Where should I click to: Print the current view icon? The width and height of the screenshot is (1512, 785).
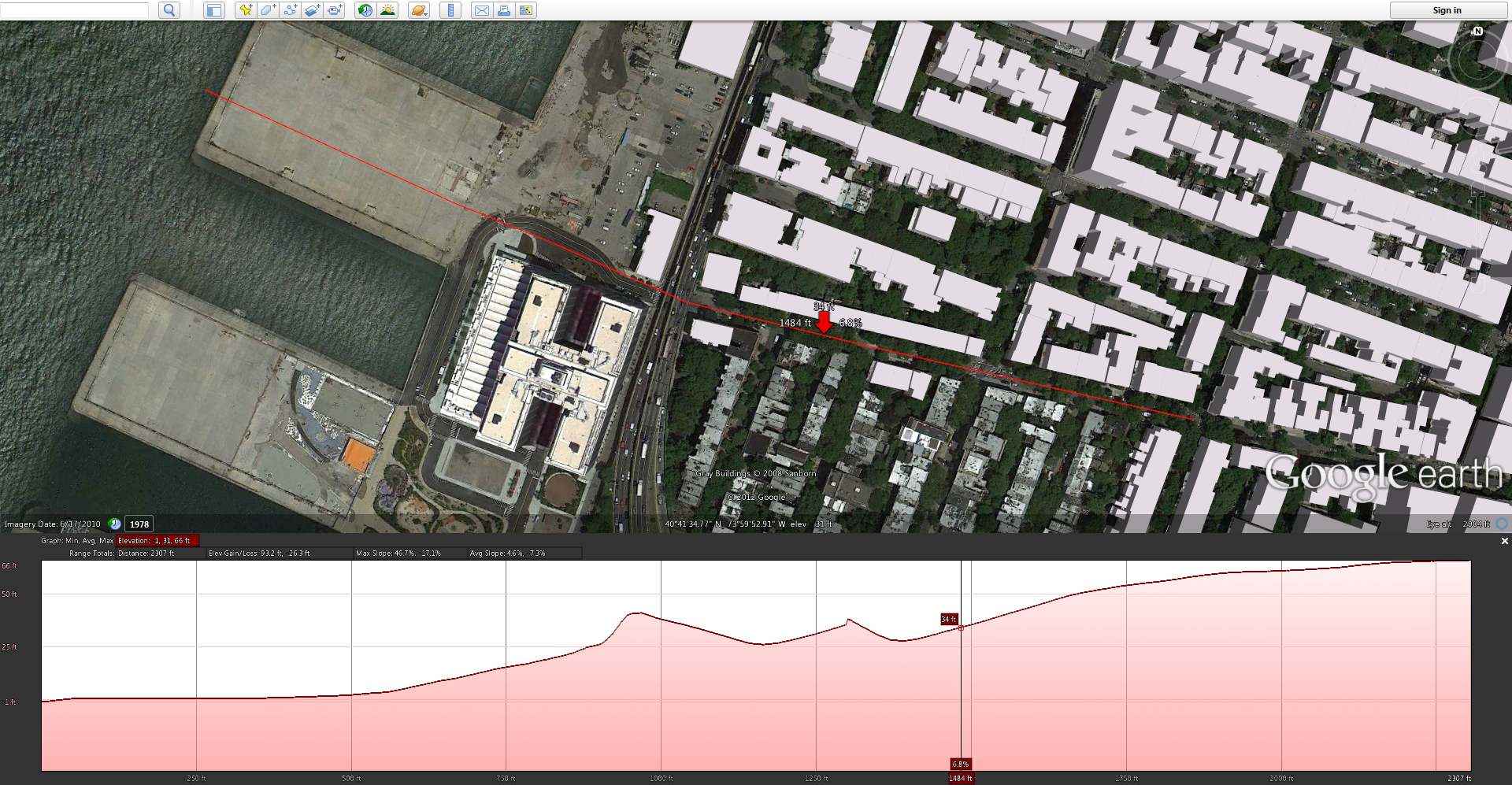[x=503, y=10]
